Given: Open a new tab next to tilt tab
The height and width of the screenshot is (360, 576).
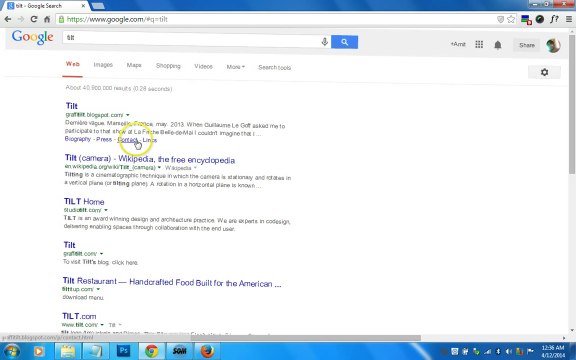Looking at the screenshot, I should [x=98, y=6].
